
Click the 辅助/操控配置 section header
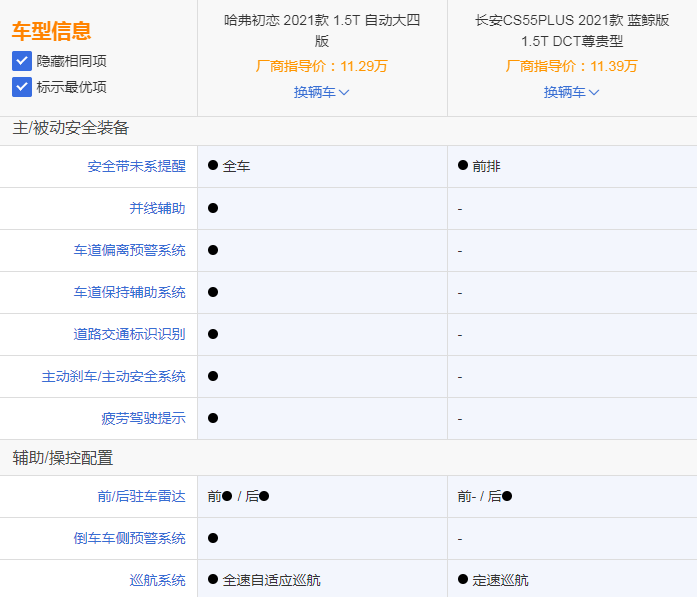pyautogui.click(x=63, y=458)
